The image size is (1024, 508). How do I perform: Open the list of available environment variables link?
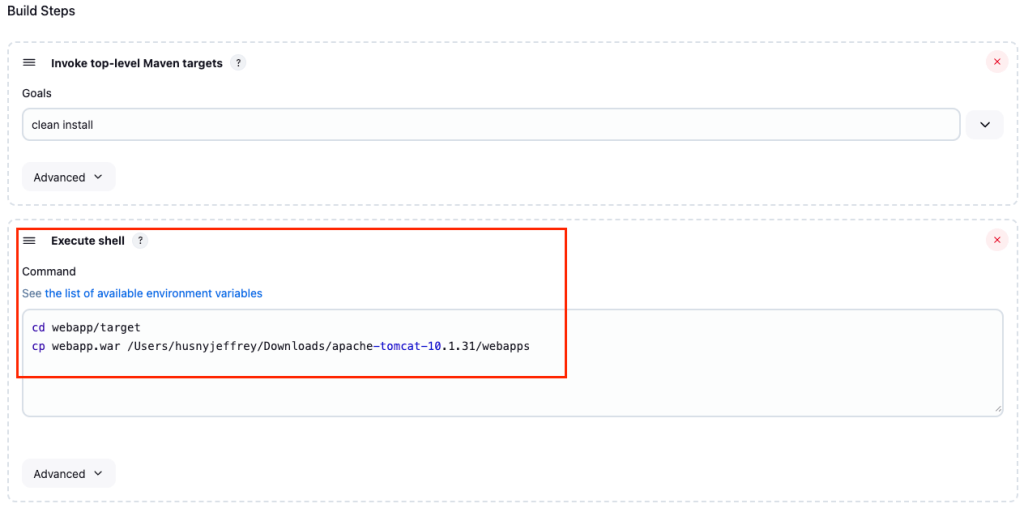point(153,294)
